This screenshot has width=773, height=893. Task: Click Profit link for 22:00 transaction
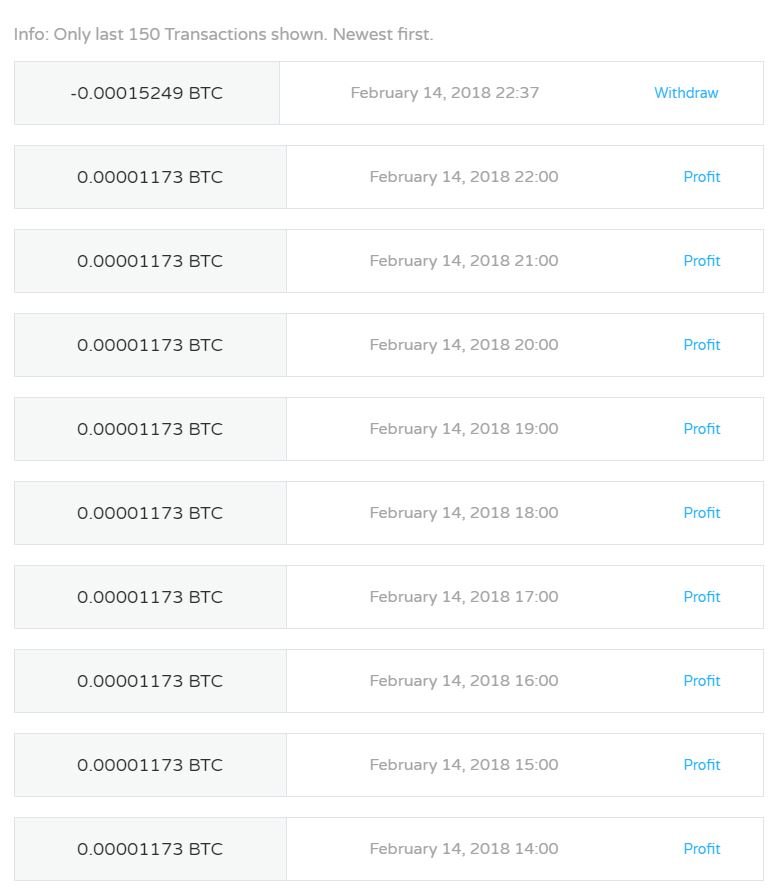701,177
